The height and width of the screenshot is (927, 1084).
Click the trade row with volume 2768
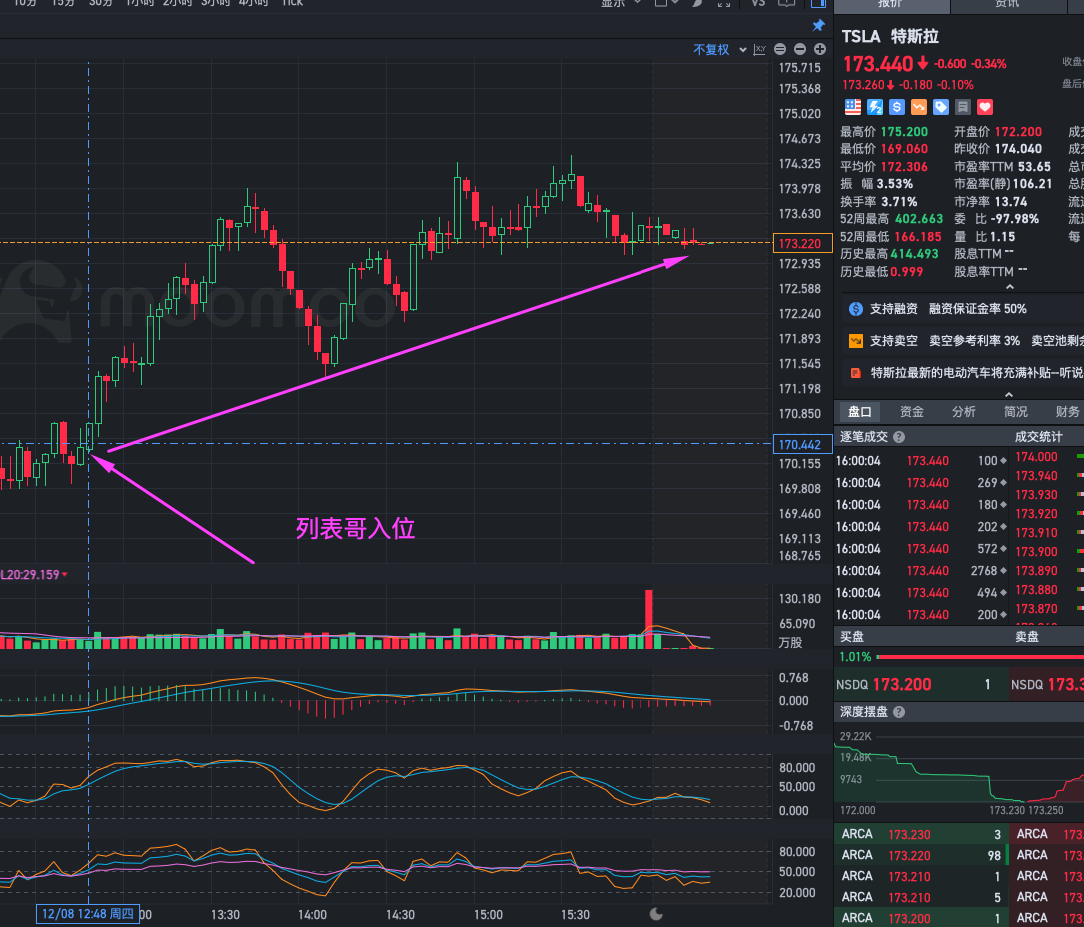click(x=922, y=571)
